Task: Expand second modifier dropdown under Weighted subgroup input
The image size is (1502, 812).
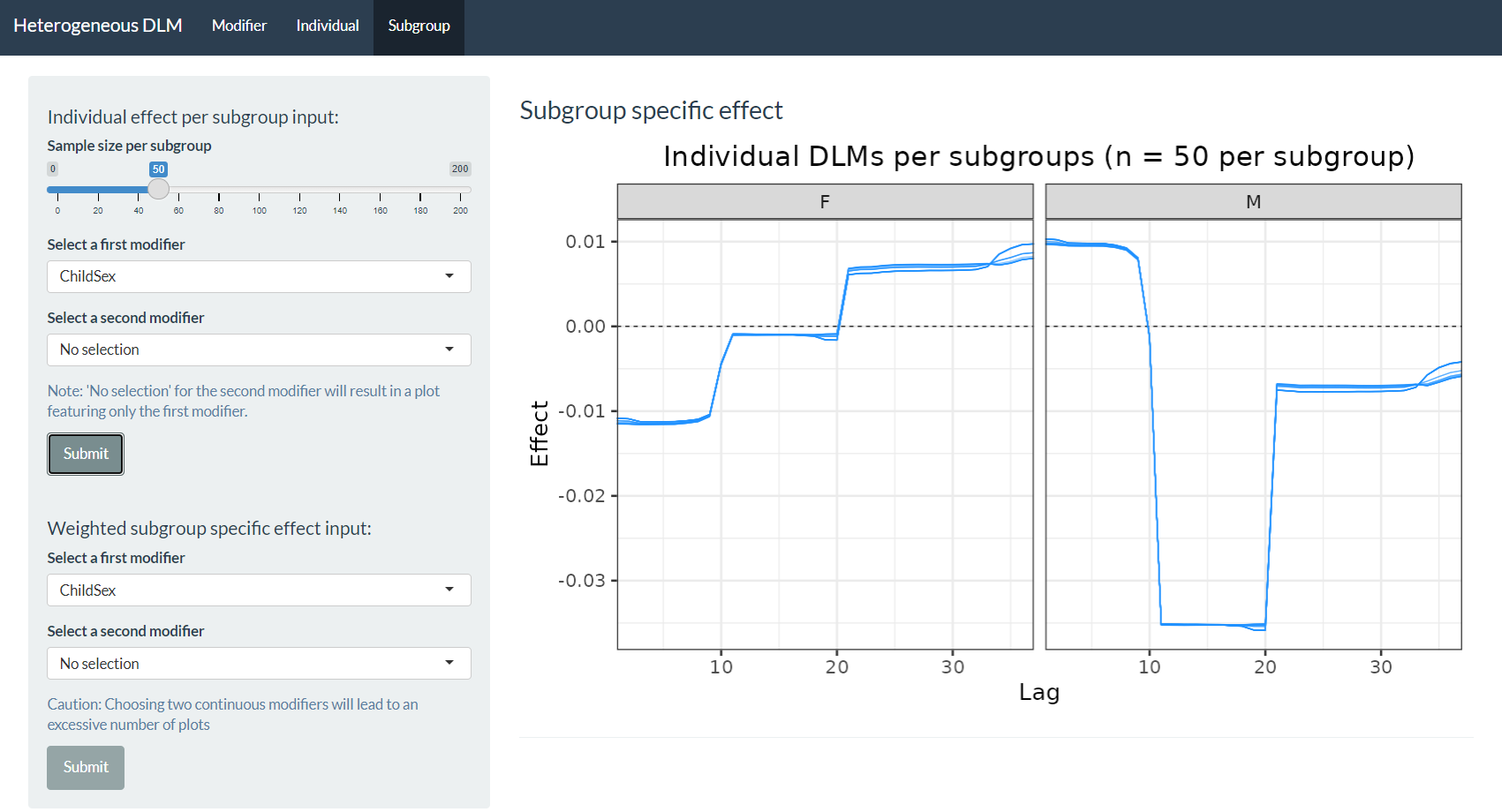Action: [x=258, y=664]
